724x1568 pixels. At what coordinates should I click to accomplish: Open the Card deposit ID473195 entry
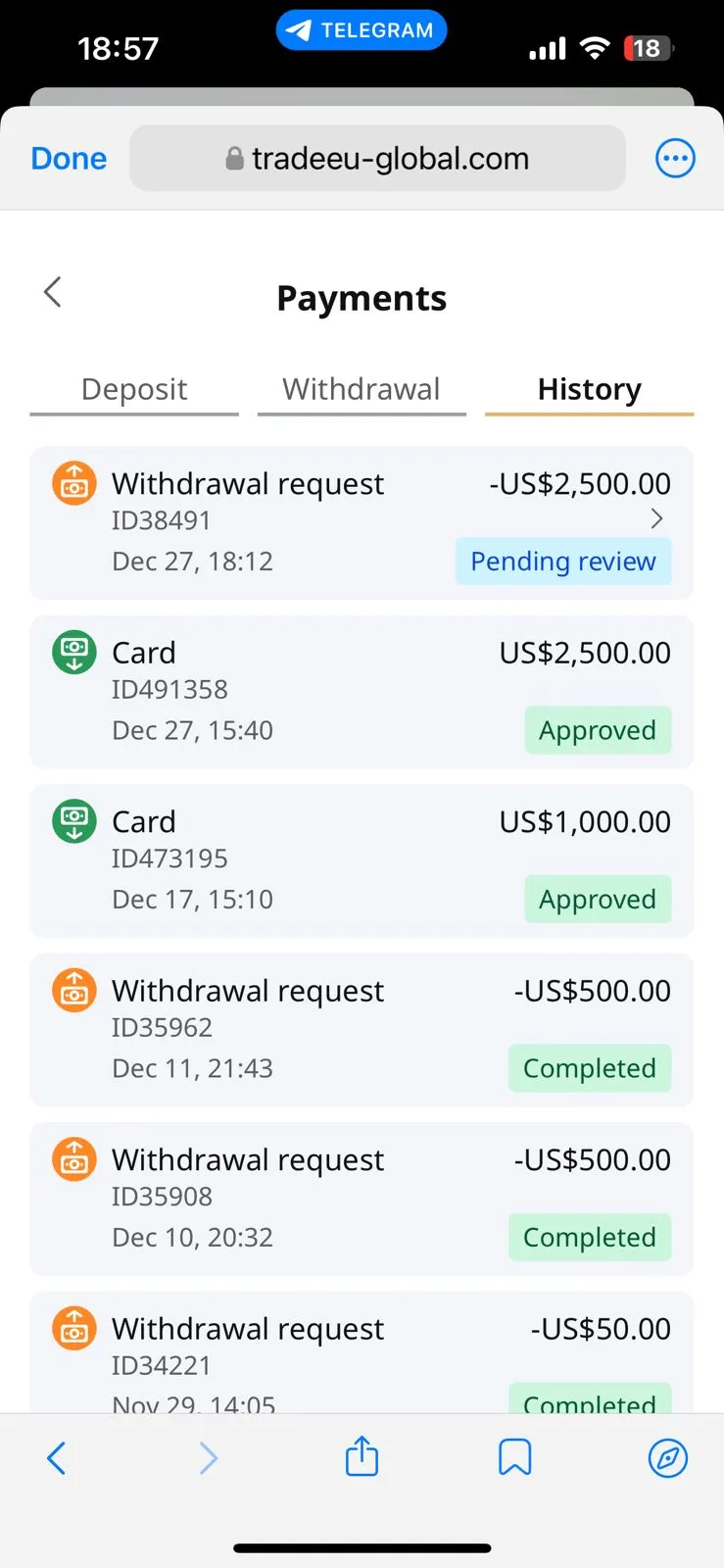coord(362,860)
